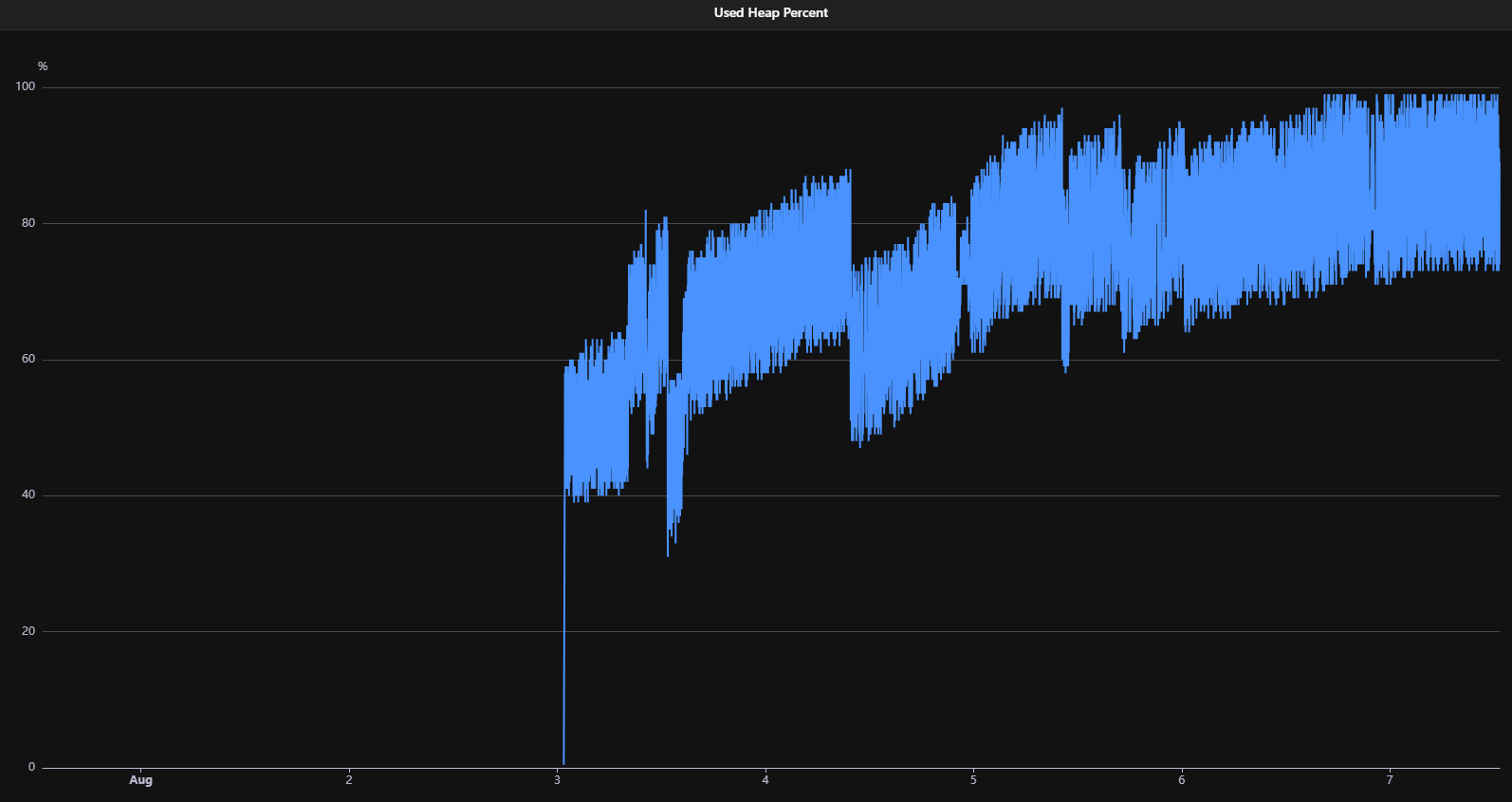Click the 60 y-axis tick label

tap(28, 359)
